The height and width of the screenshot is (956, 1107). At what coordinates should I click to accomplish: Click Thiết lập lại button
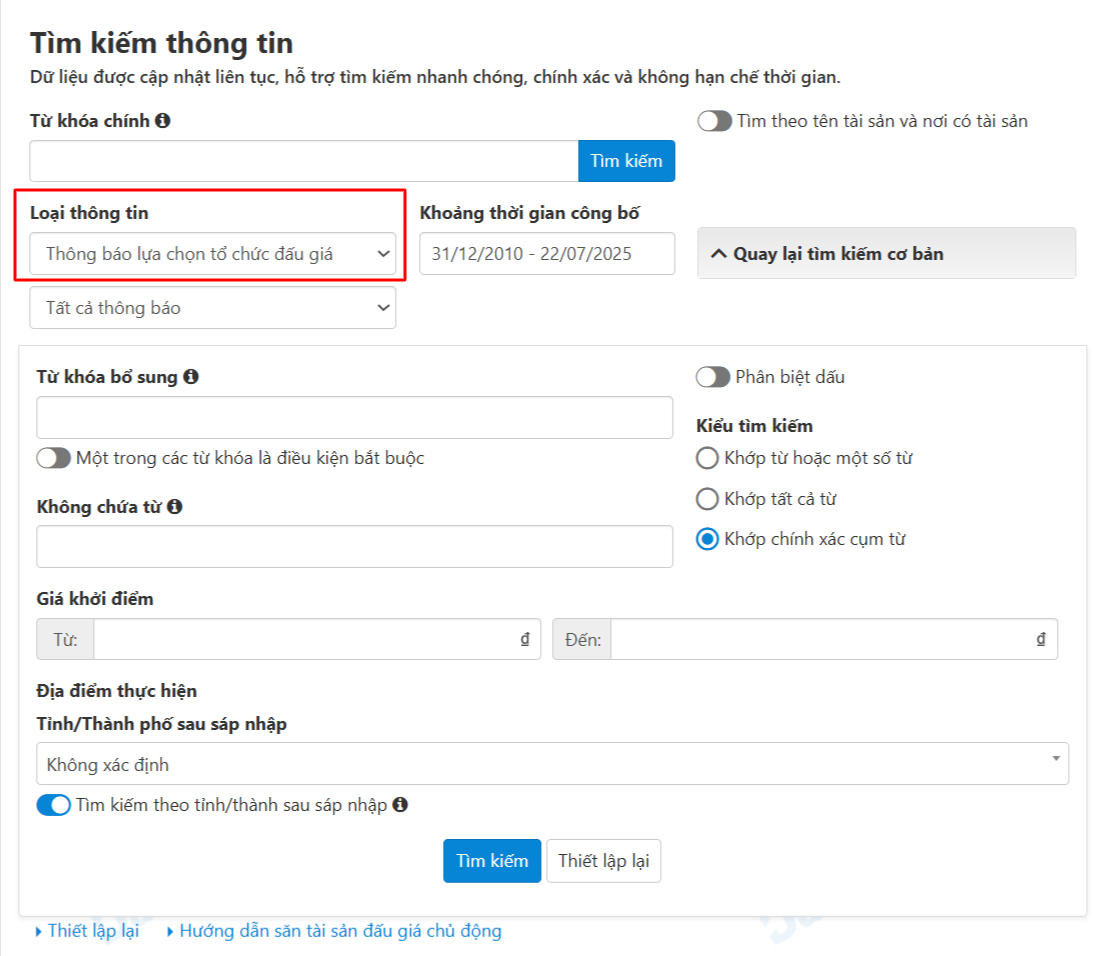click(604, 861)
